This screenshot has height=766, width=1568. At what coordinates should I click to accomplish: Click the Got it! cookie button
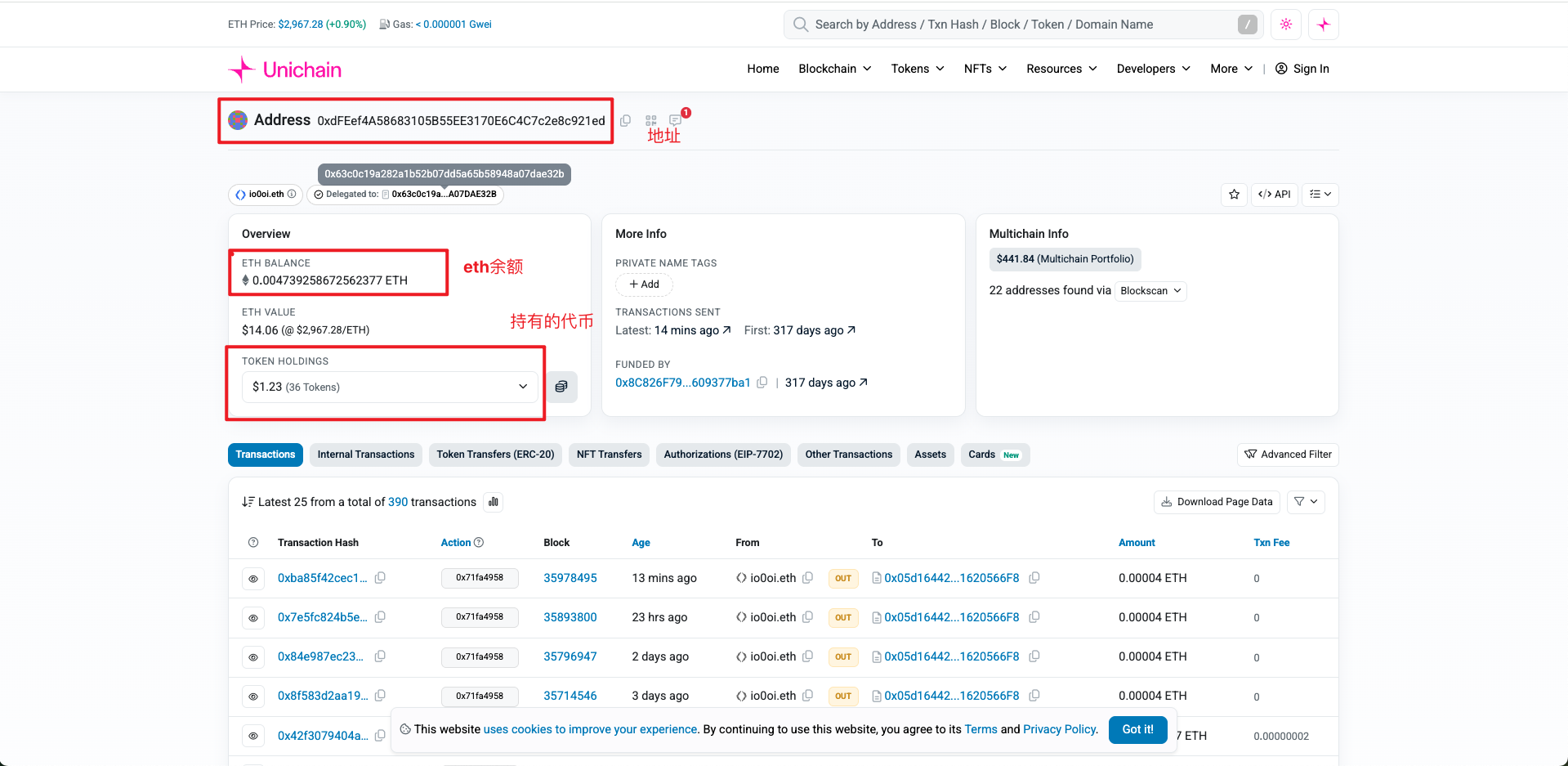pyautogui.click(x=1137, y=729)
